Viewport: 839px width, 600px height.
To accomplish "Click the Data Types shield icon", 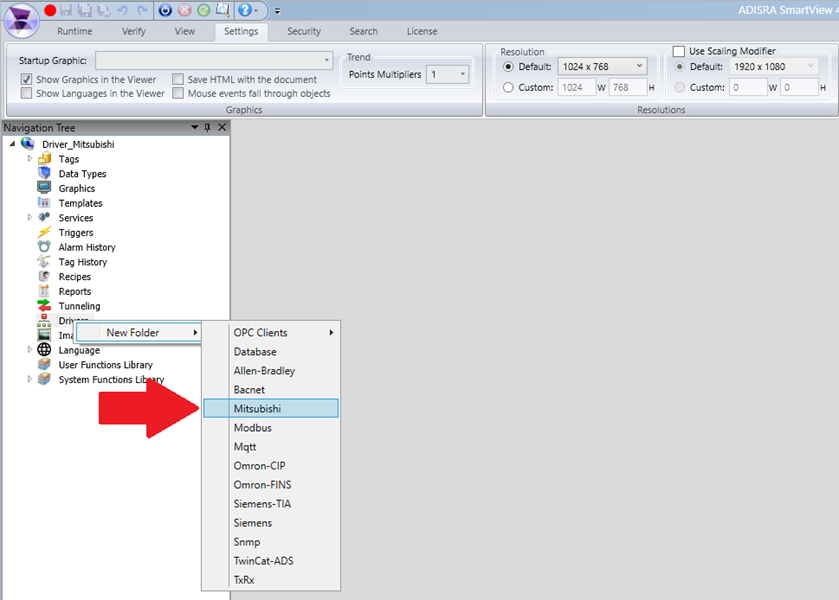I will point(44,173).
